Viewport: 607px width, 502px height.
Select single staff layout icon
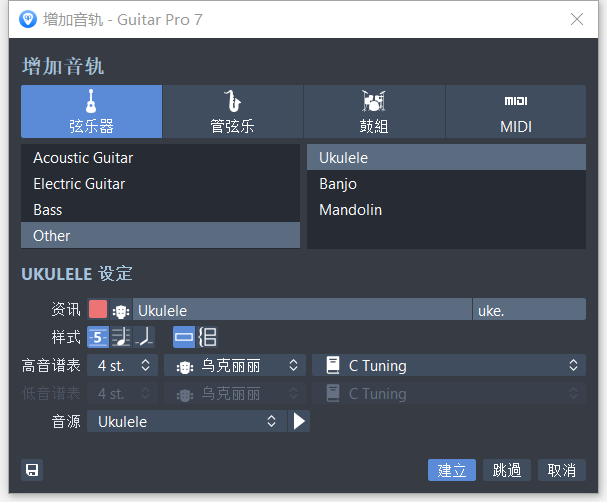pos(184,337)
